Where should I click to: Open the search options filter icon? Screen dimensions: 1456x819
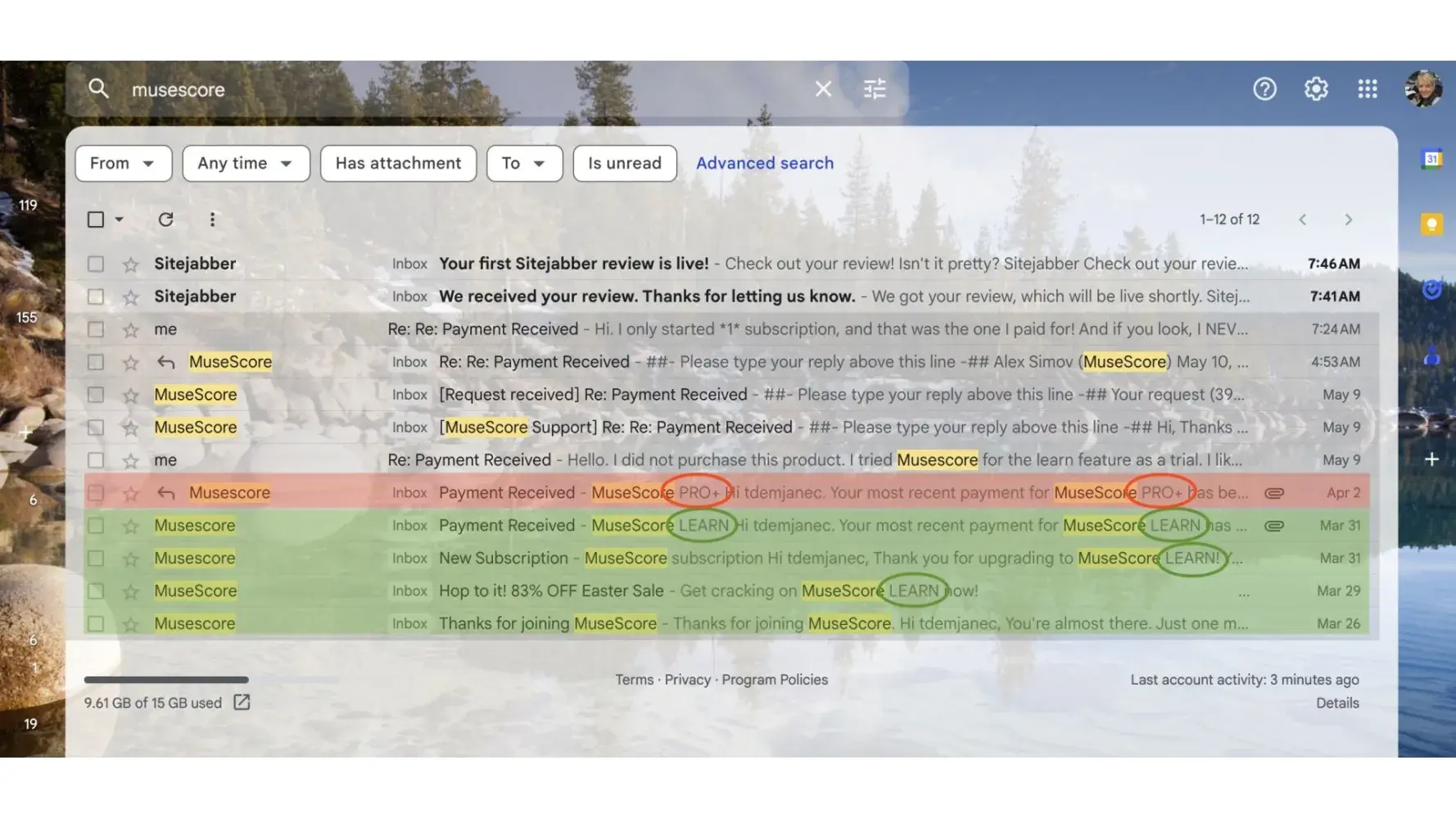(x=875, y=88)
